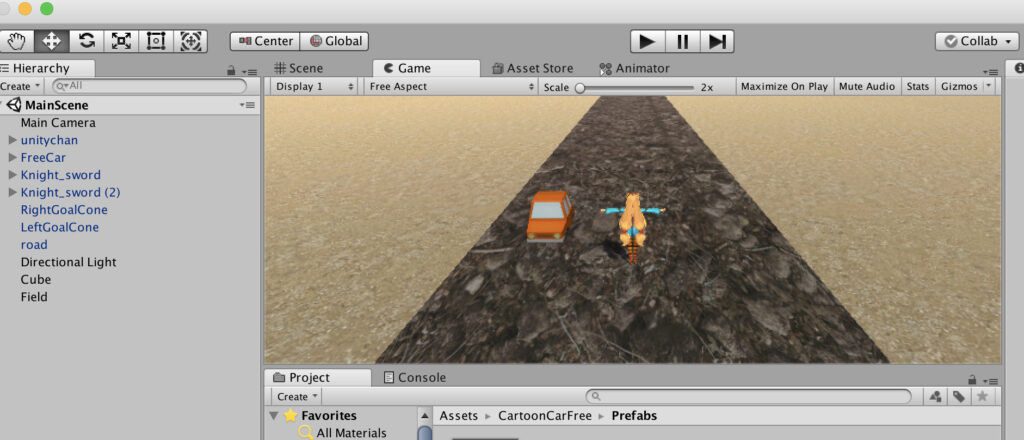Toggle the Stats overlay
This screenshot has width=1024, height=440.
pyautogui.click(x=918, y=86)
